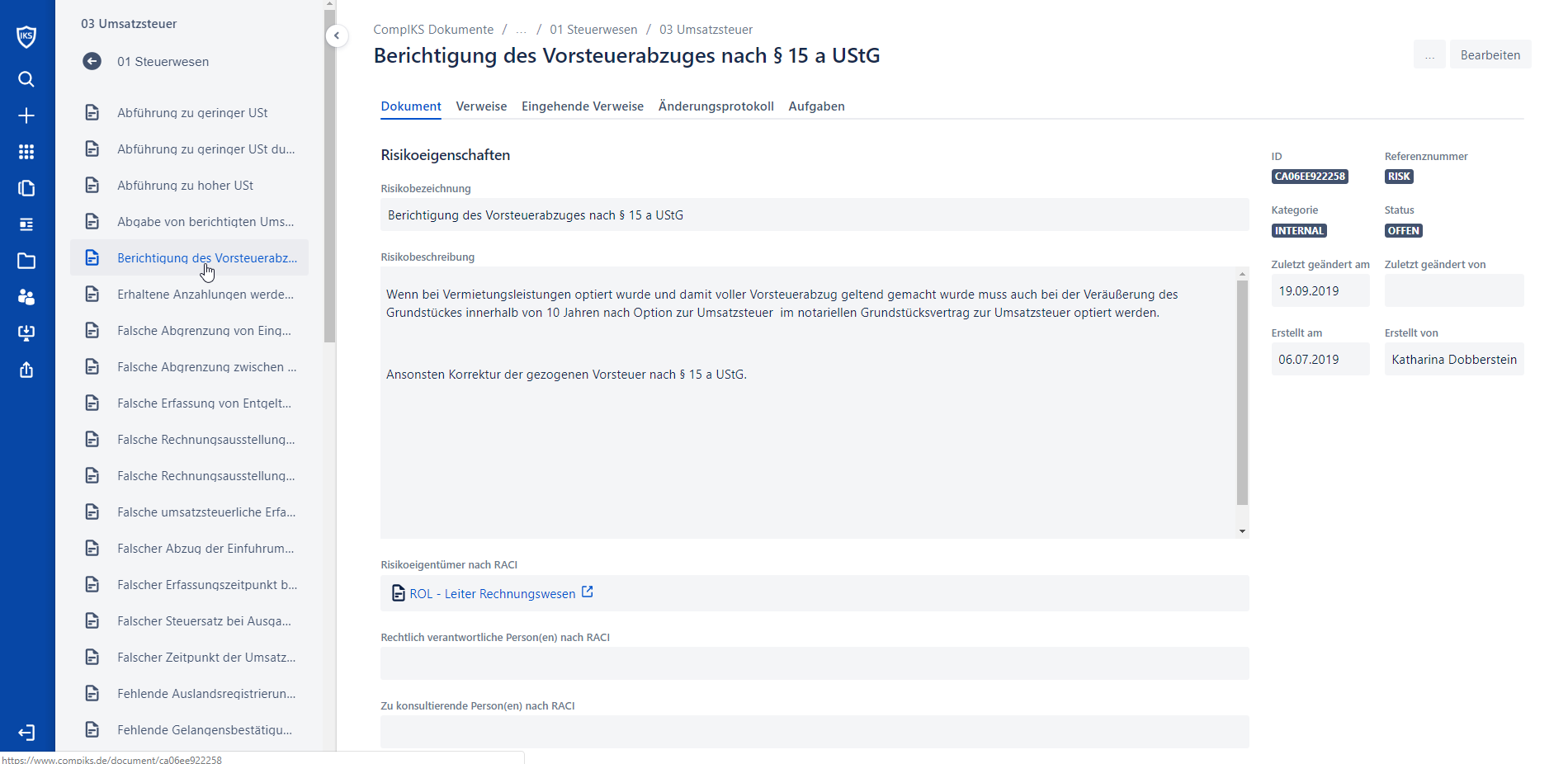Open Abführung zu geringer USt document
Image resolution: width=1568 pixels, height=764 pixels.
pos(190,112)
